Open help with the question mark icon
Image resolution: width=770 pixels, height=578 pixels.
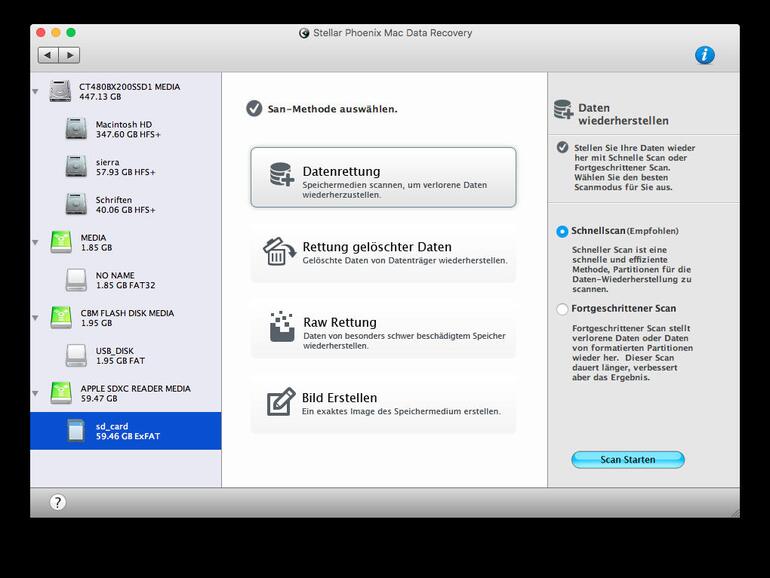(57, 502)
